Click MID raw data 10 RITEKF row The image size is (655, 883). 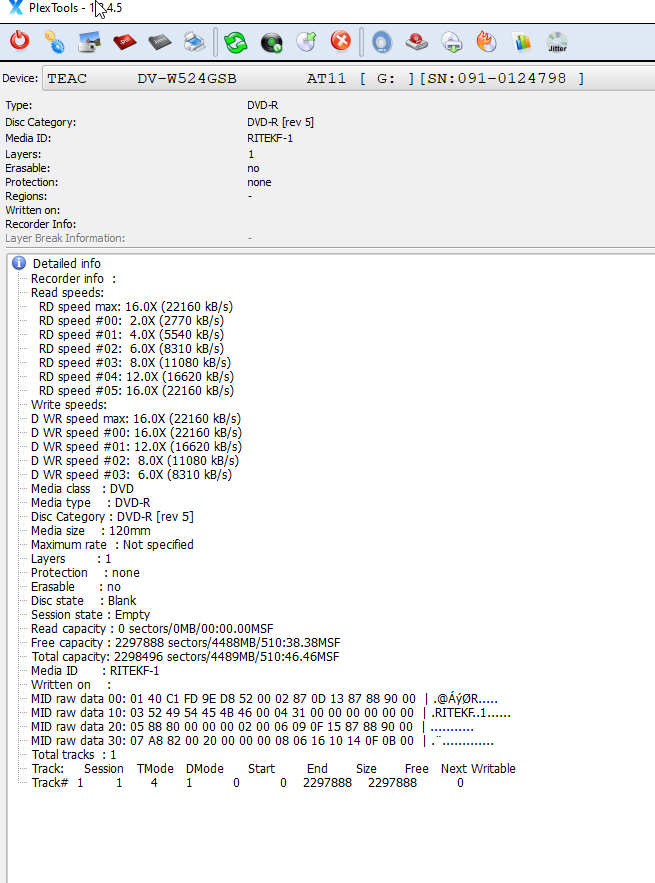271,713
